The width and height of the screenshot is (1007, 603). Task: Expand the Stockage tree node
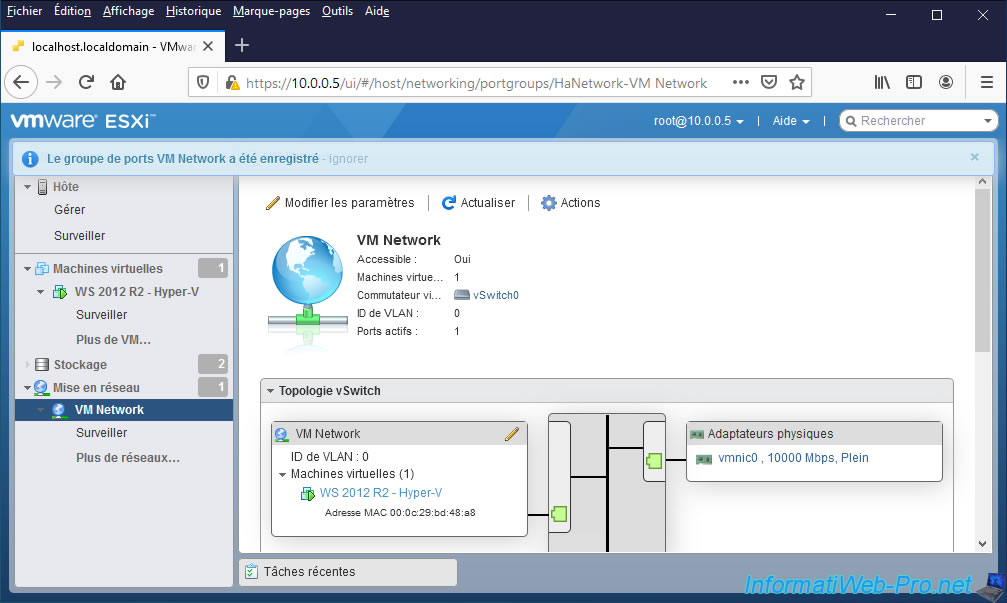[x=28, y=365]
